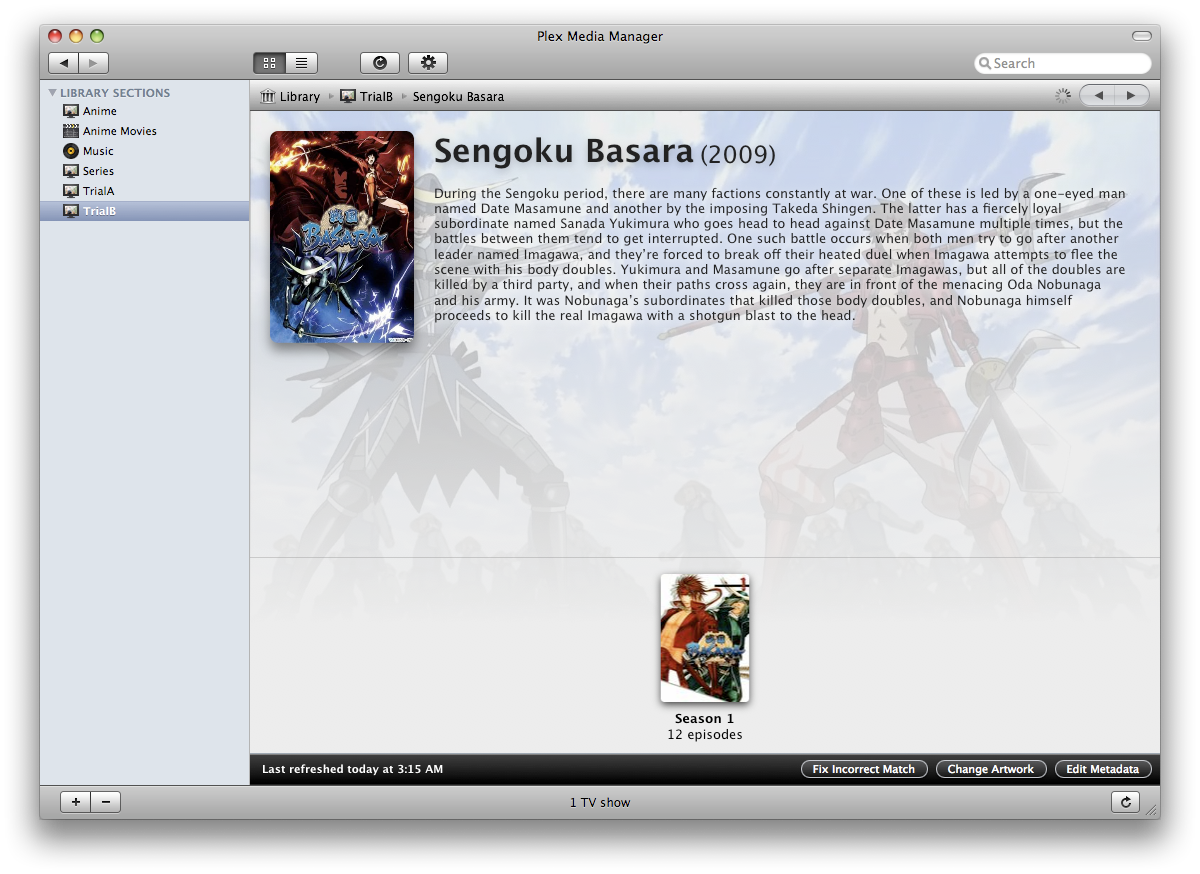Click 'Last refreshed today at 3:15 AM' text
Viewport: 1200px width, 874px height.
click(x=352, y=769)
